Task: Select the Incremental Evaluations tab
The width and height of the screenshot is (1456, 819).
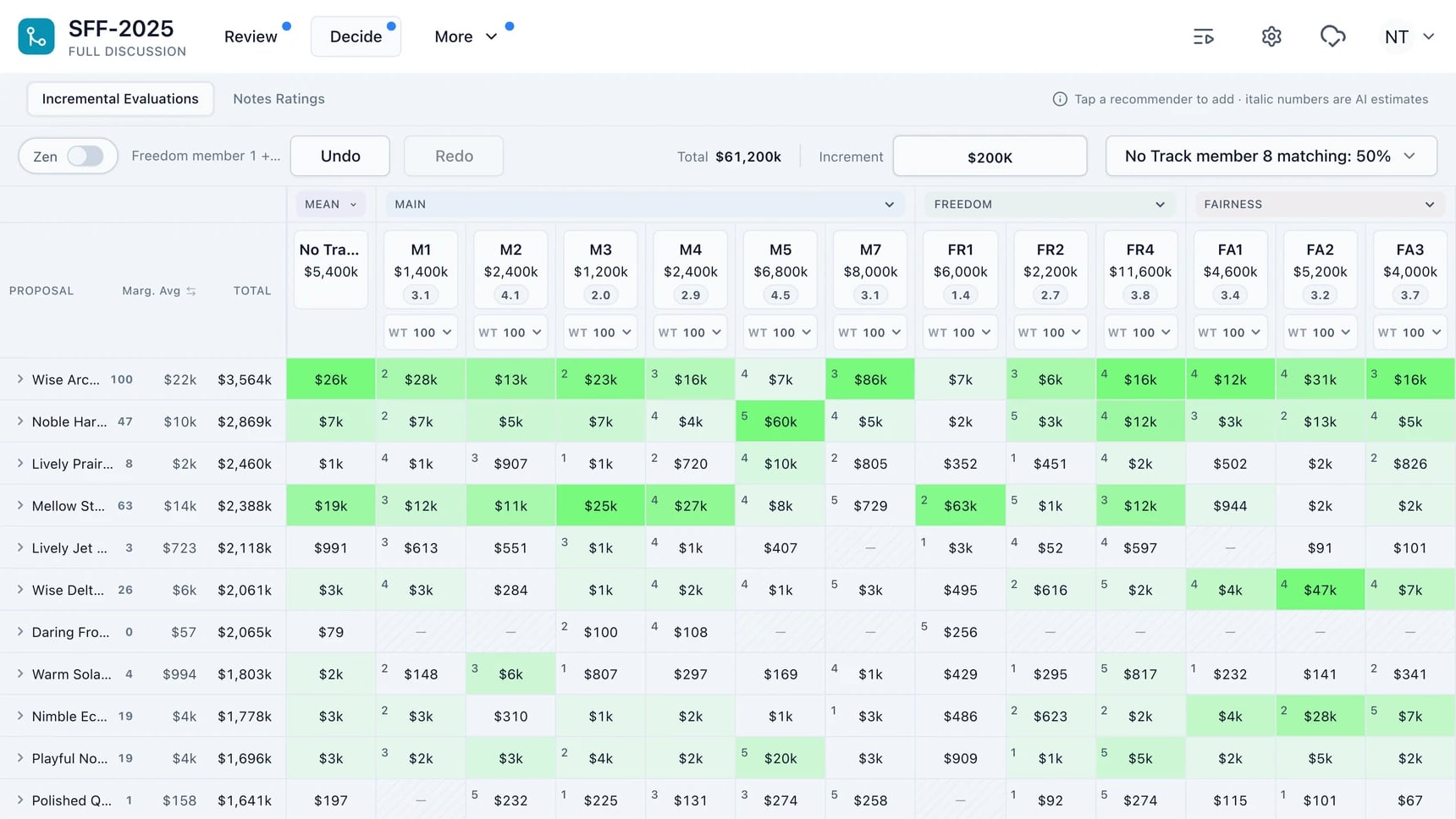Action: tap(120, 99)
